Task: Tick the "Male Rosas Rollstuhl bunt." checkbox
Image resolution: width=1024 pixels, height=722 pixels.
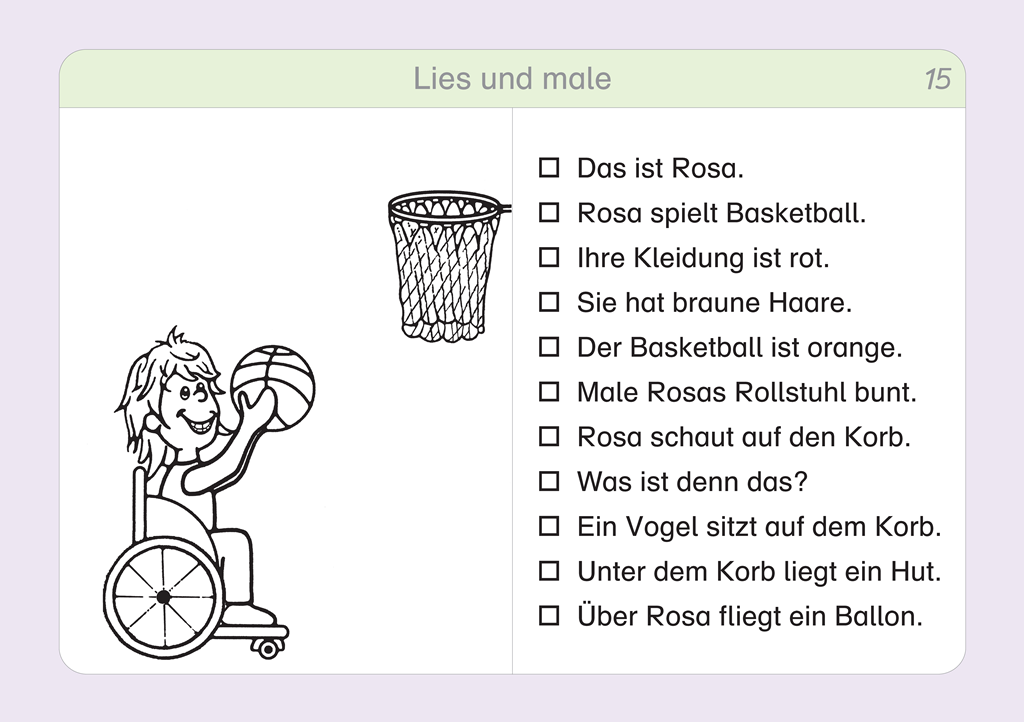Action: click(x=549, y=392)
